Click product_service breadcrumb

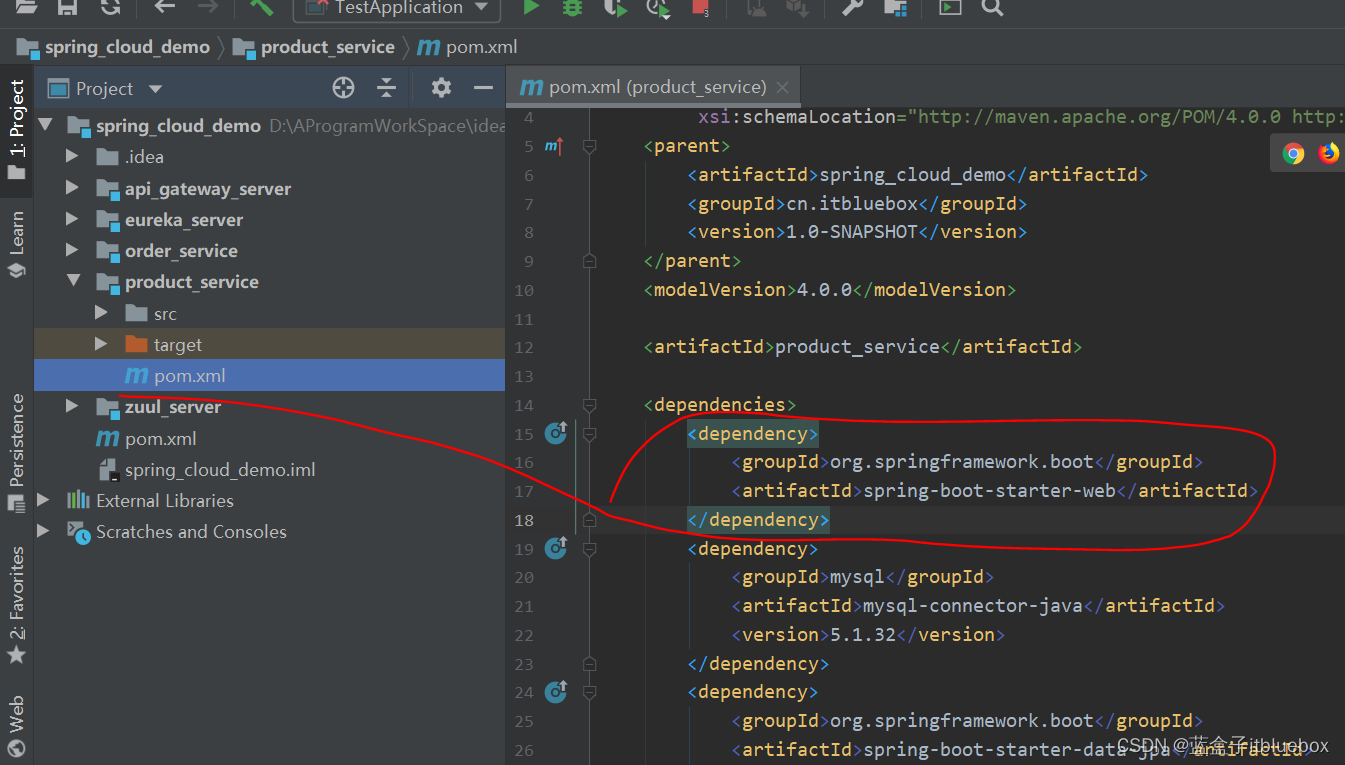(x=314, y=47)
